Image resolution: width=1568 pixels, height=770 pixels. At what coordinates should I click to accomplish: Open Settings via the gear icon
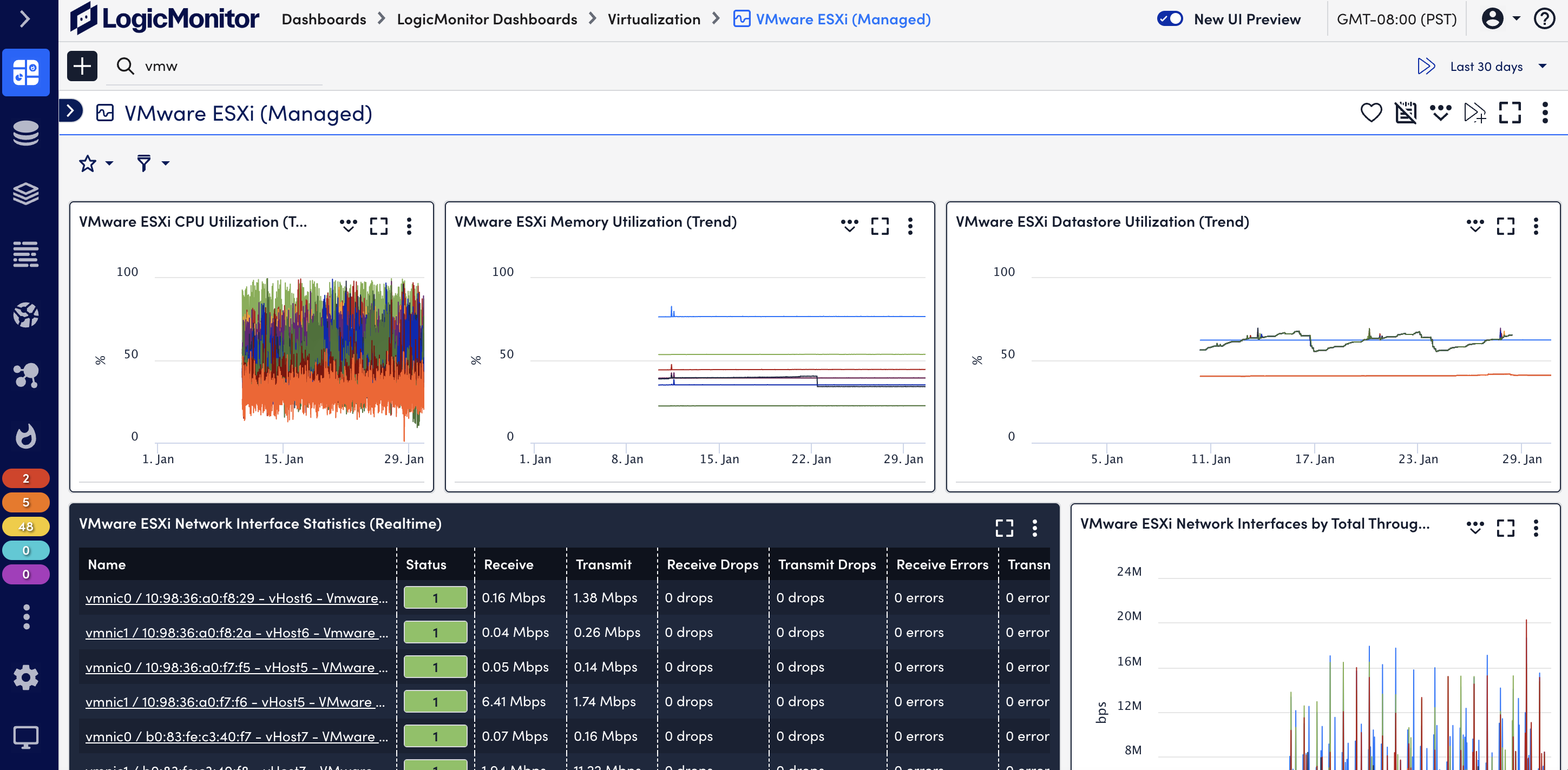coord(26,677)
